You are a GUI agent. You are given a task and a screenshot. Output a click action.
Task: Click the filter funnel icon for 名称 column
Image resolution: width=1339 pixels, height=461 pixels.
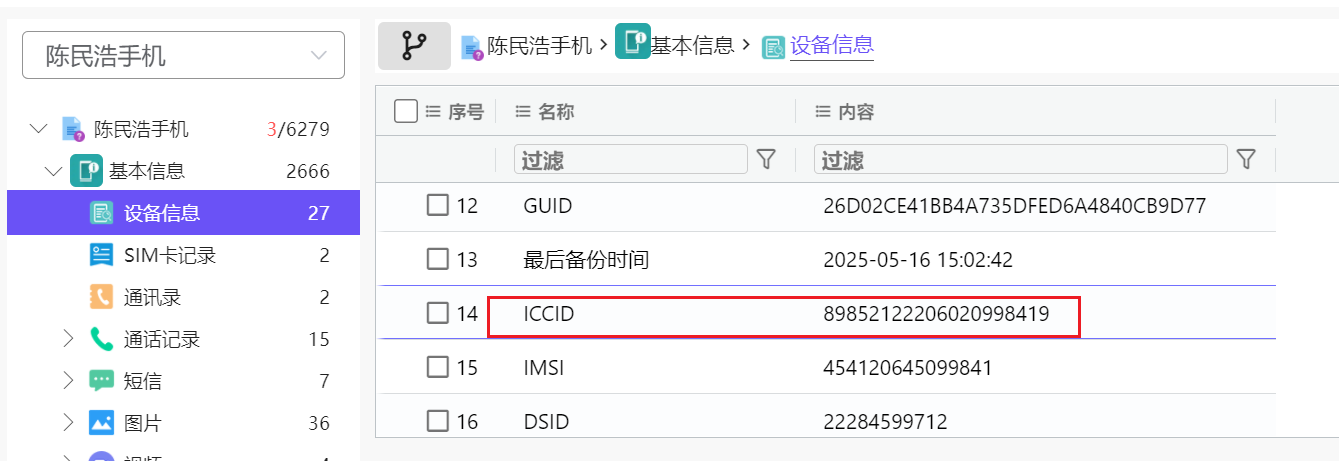point(766,159)
